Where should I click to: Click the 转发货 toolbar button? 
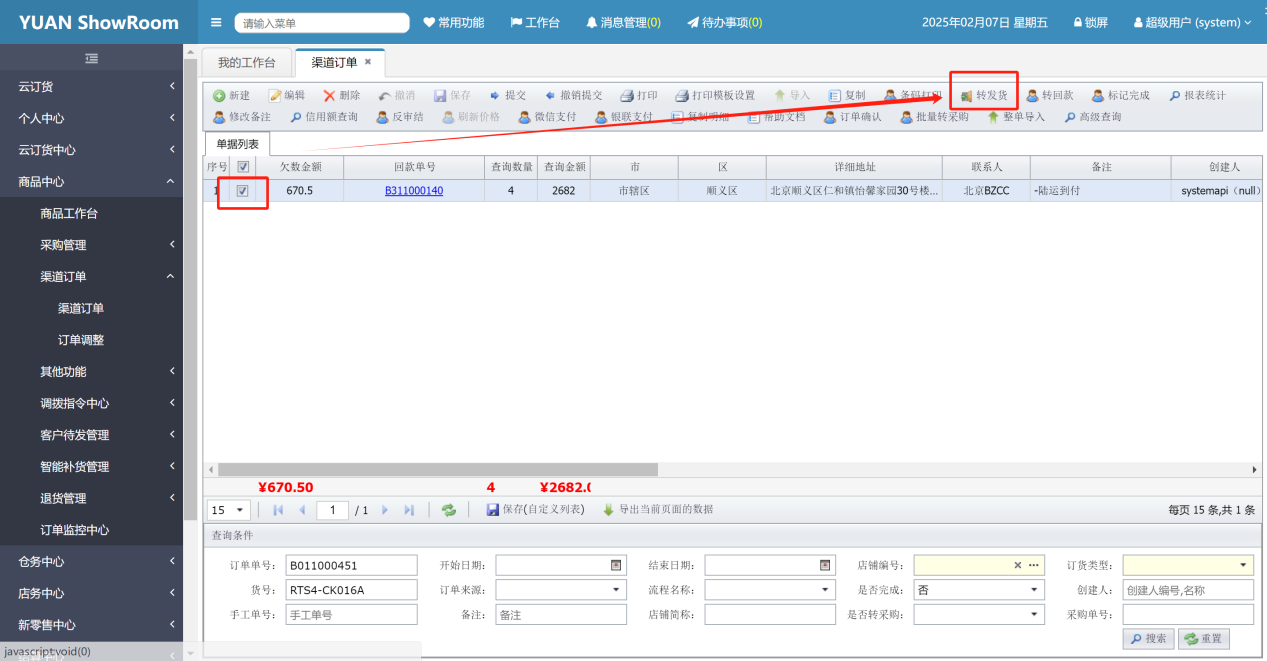click(x=984, y=95)
